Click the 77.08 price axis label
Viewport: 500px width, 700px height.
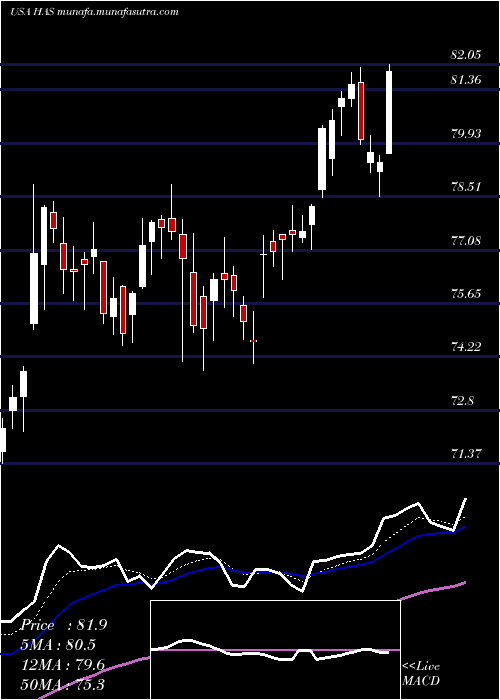[x=466, y=241]
